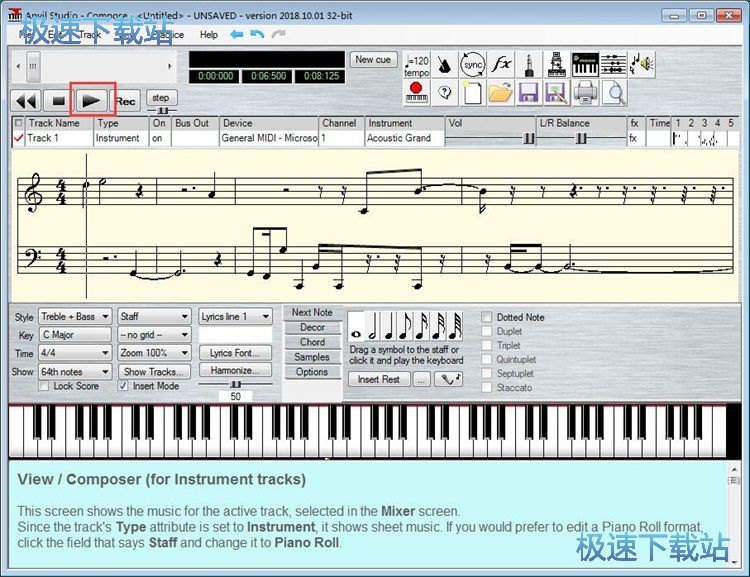Click the undo arrow icon

257,34
